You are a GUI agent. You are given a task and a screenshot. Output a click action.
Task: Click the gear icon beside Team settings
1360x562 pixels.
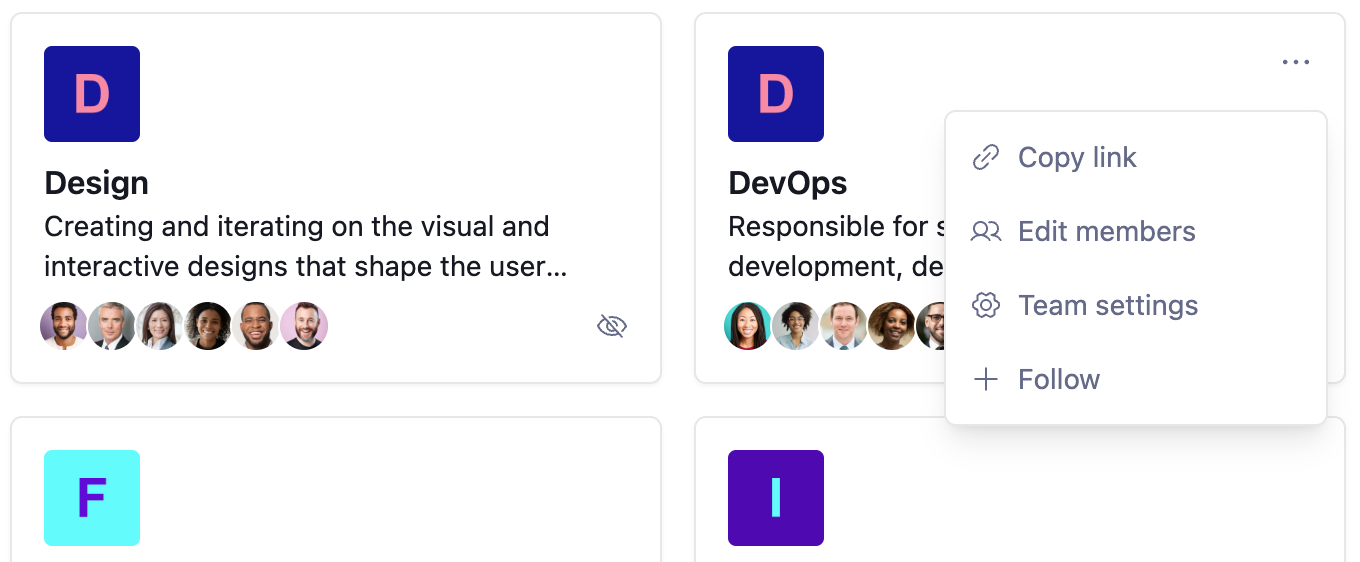(986, 305)
